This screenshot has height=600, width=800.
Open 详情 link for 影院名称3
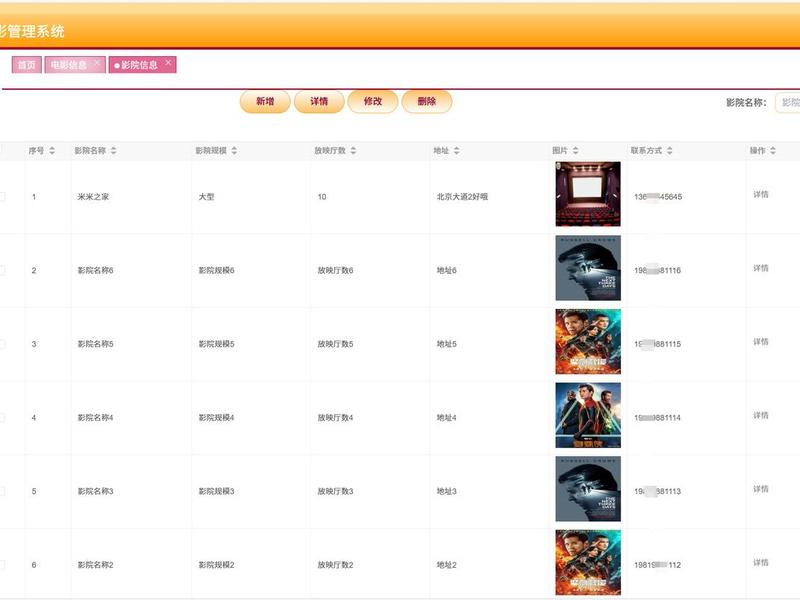click(761, 489)
